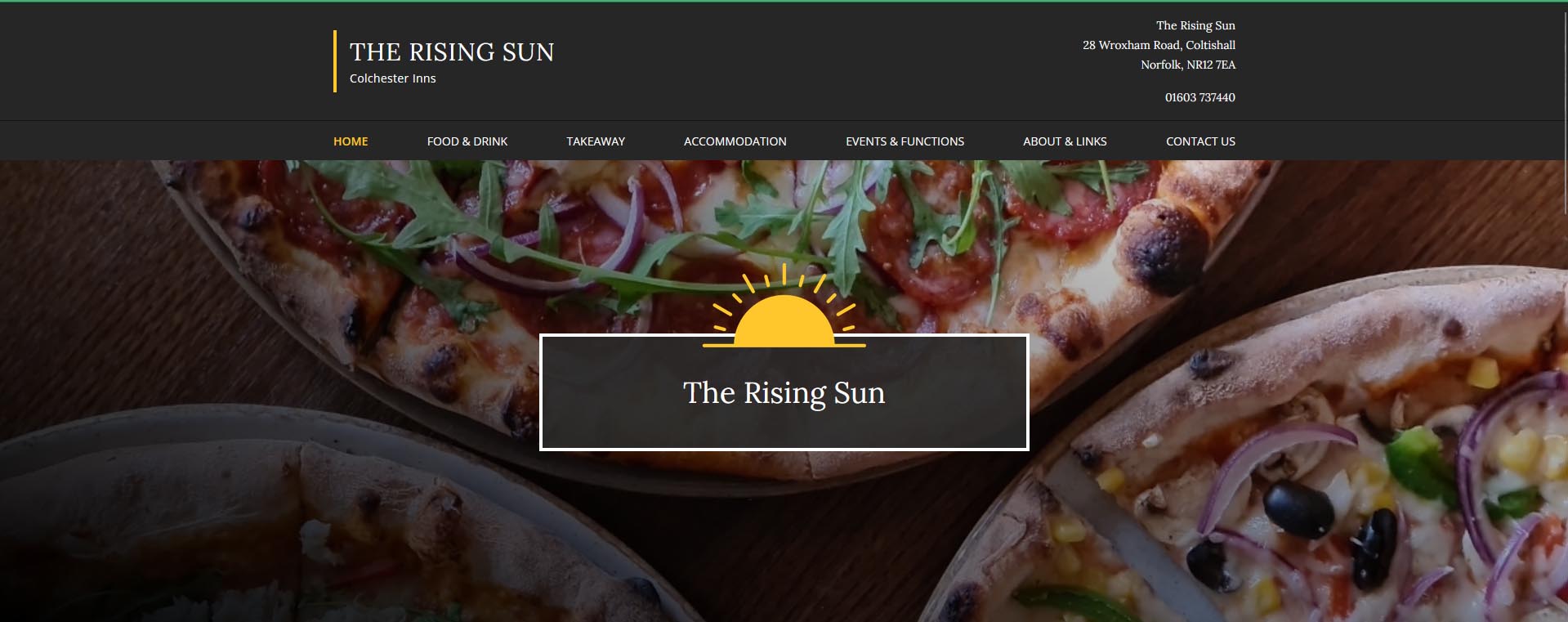Viewport: 1568px width, 622px height.
Task: Click the 28 Wroxham Road address line
Action: coord(1159,45)
